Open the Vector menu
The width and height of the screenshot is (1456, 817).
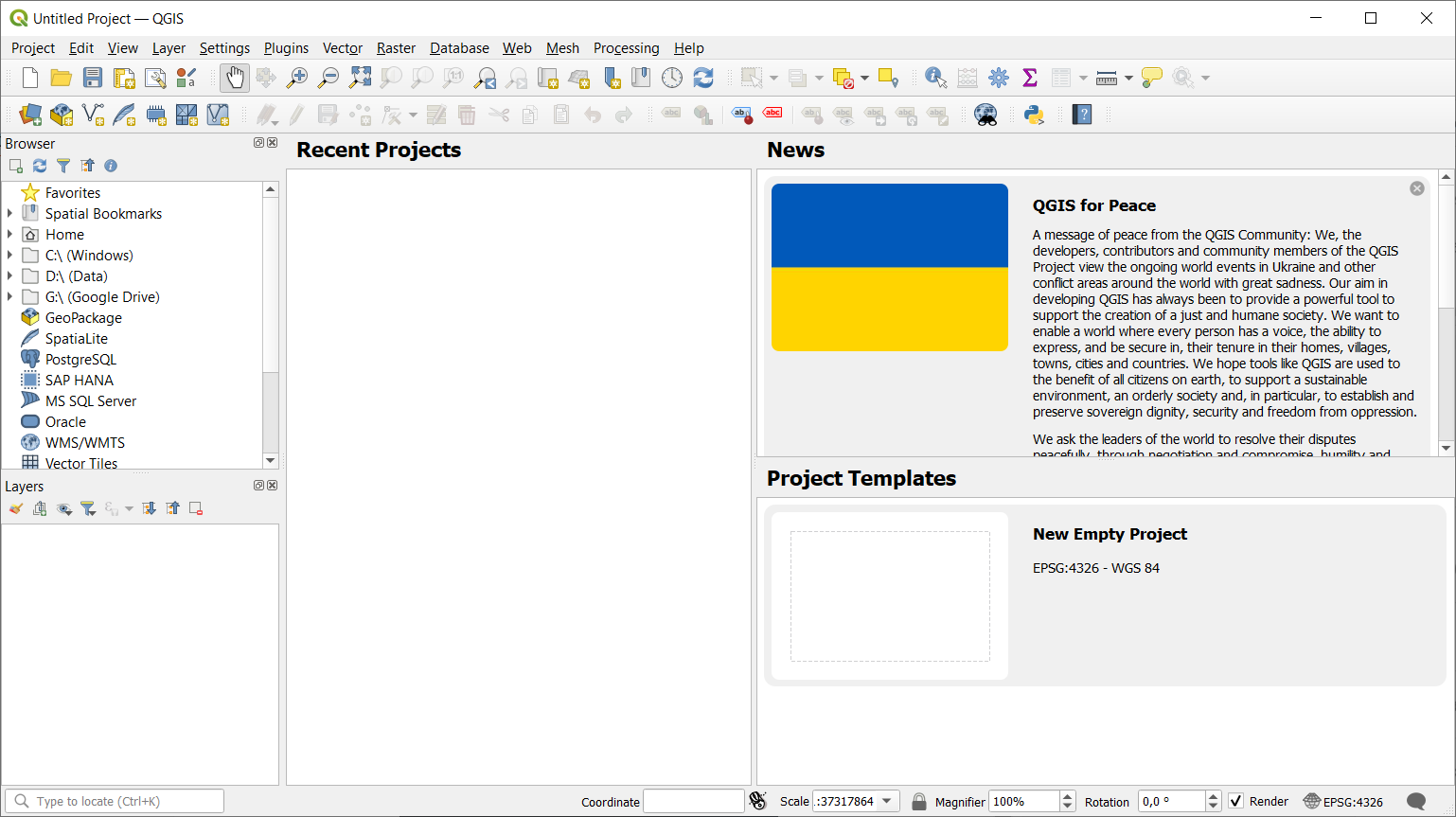343,48
